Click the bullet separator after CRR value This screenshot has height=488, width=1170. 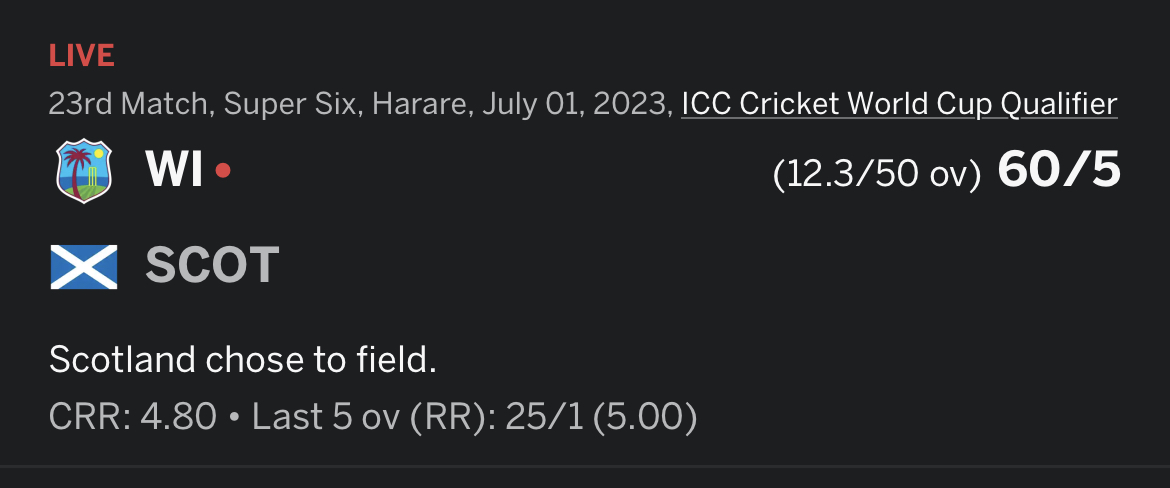234,417
